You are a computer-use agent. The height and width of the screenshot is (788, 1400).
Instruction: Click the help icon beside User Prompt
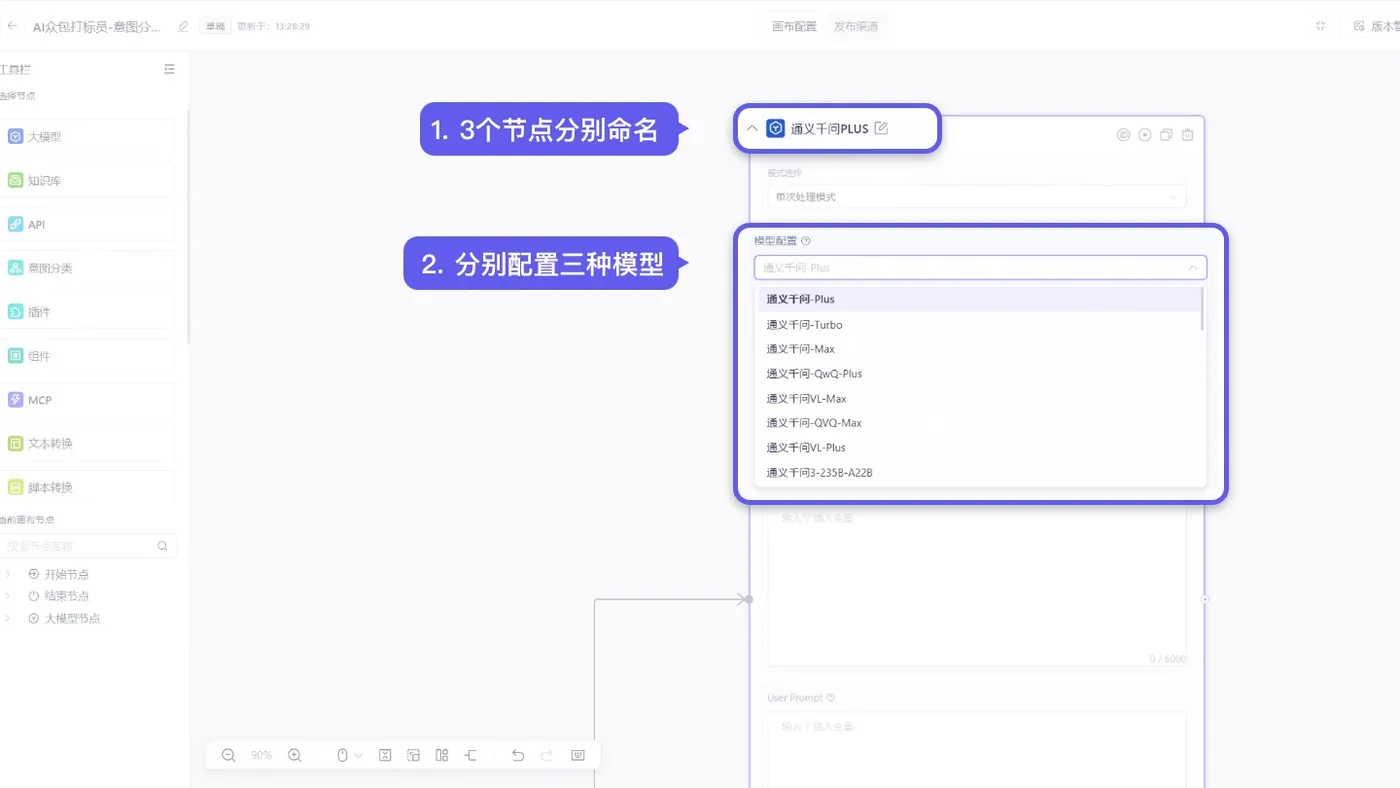tap(831, 698)
